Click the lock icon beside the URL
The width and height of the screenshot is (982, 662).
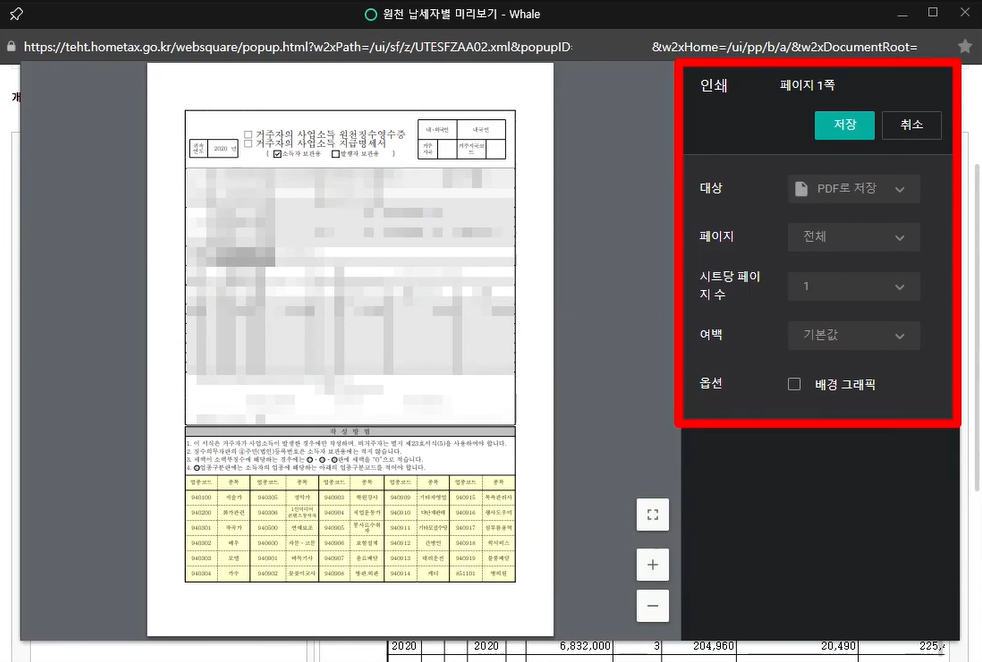point(11,47)
